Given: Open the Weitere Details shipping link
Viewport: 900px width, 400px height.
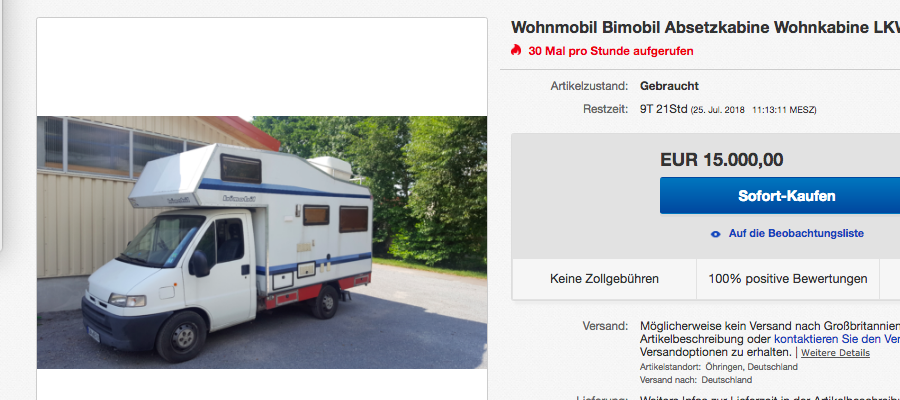Looking at the screenshot, I should pyautogui.click(x=835, y=352).
